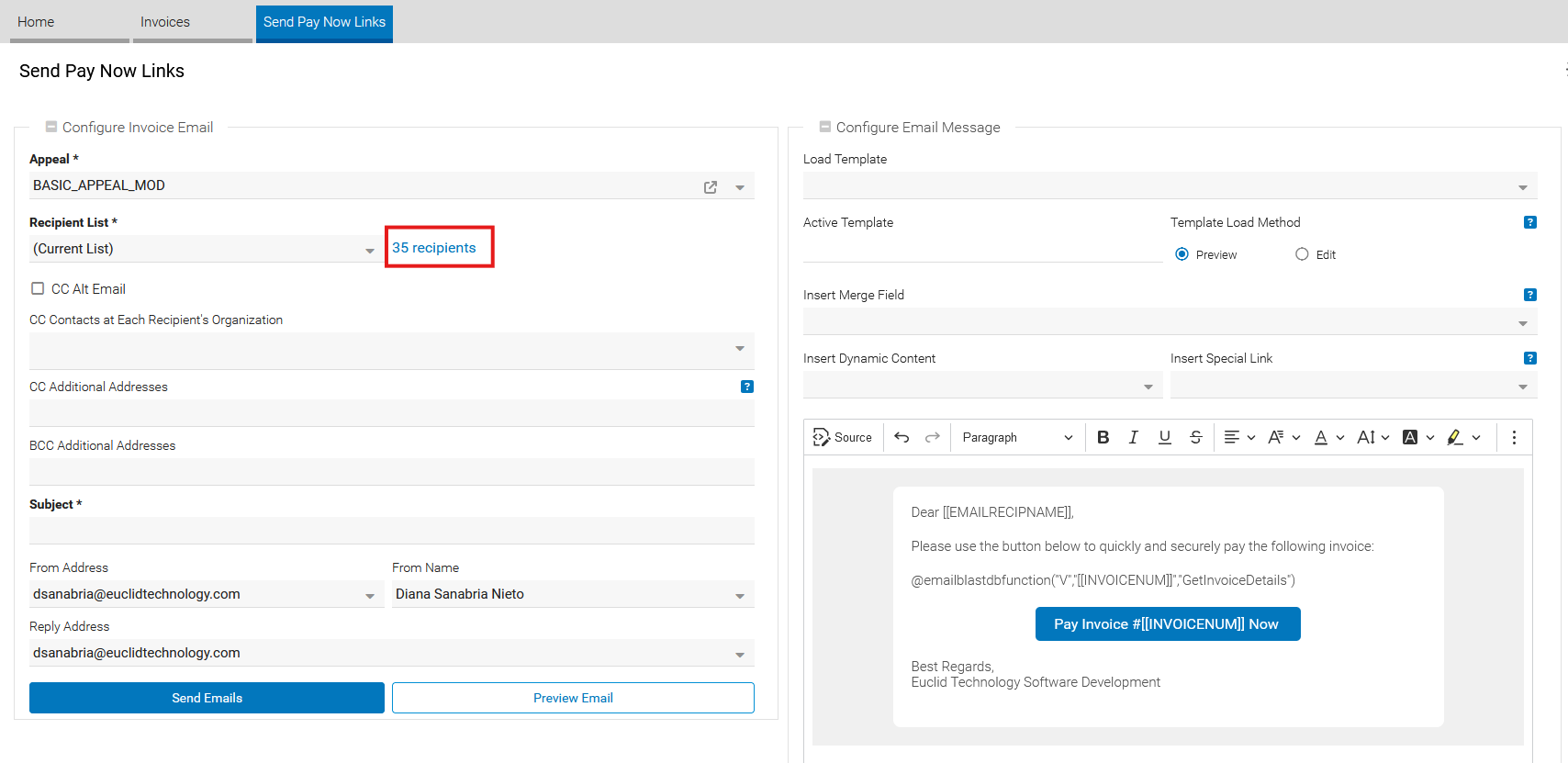Open help for CC Additional Addresses
This screenshot has height=763, width=1568.
[x=747, y=387]
